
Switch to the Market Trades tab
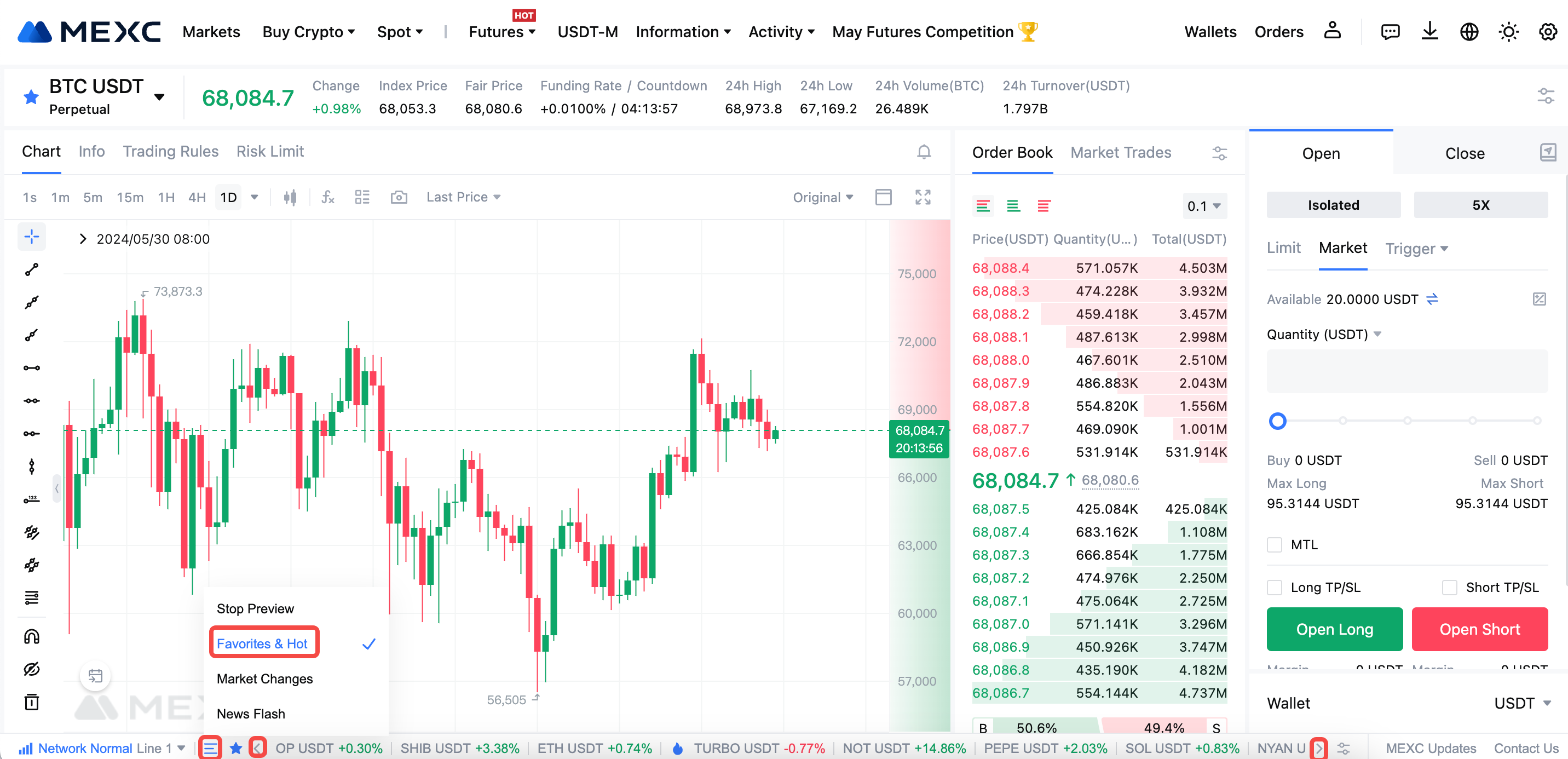click(x=1120, y=152)
